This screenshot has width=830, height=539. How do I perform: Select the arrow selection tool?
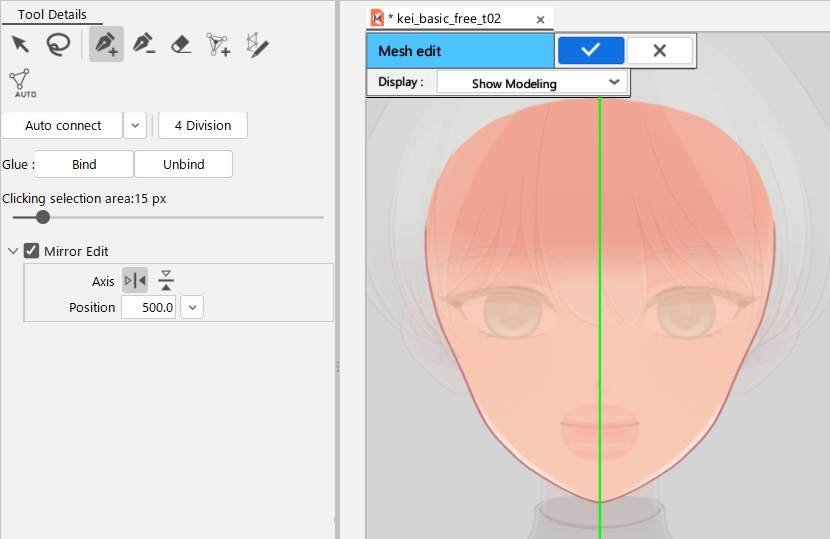[20, 44]
